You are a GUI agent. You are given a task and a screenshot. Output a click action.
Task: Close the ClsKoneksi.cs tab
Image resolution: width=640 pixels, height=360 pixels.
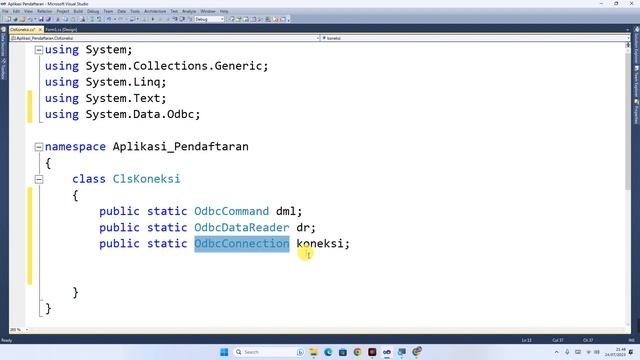(x=40, y=30)
